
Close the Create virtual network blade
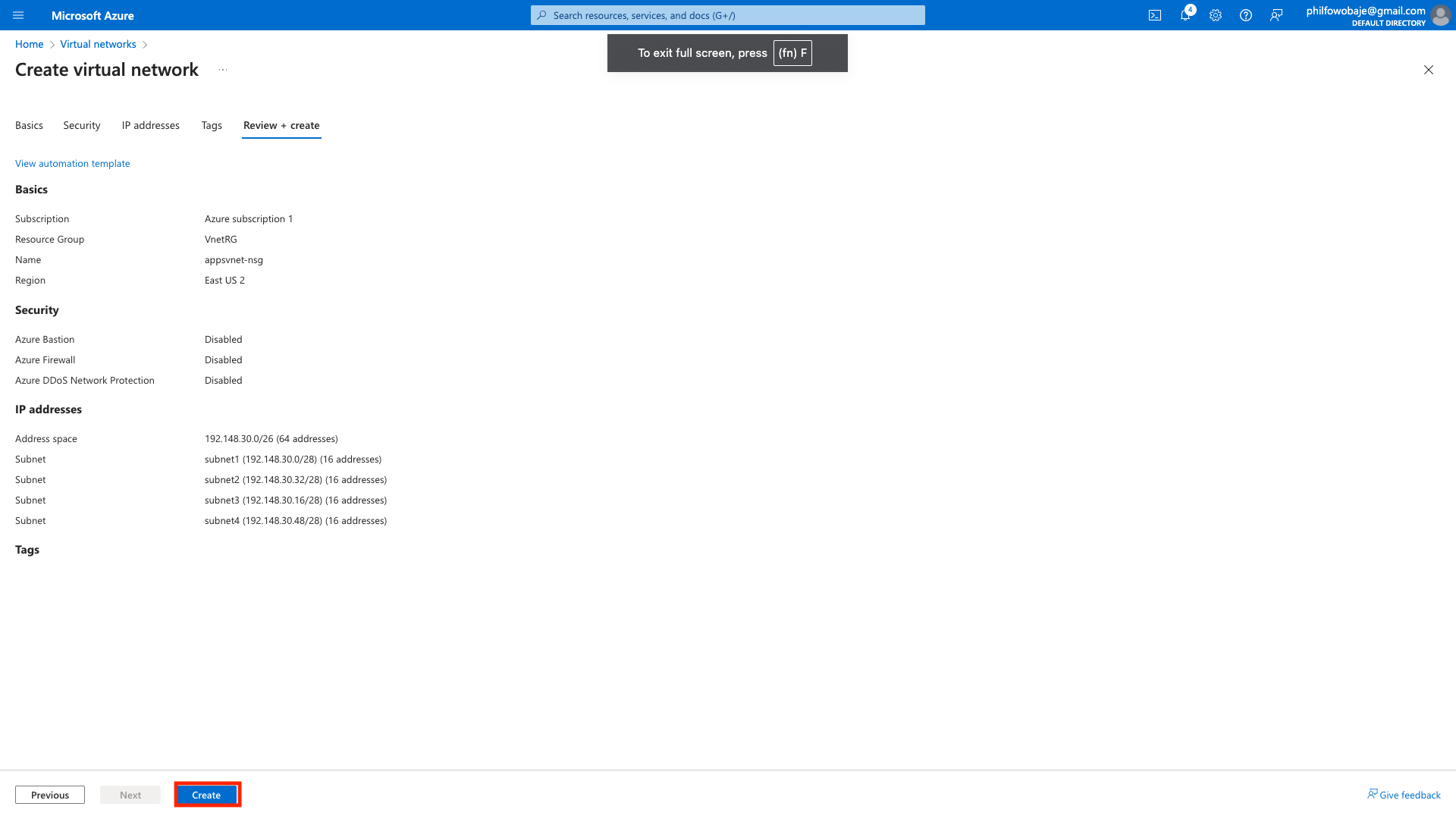pos(1429,70)
